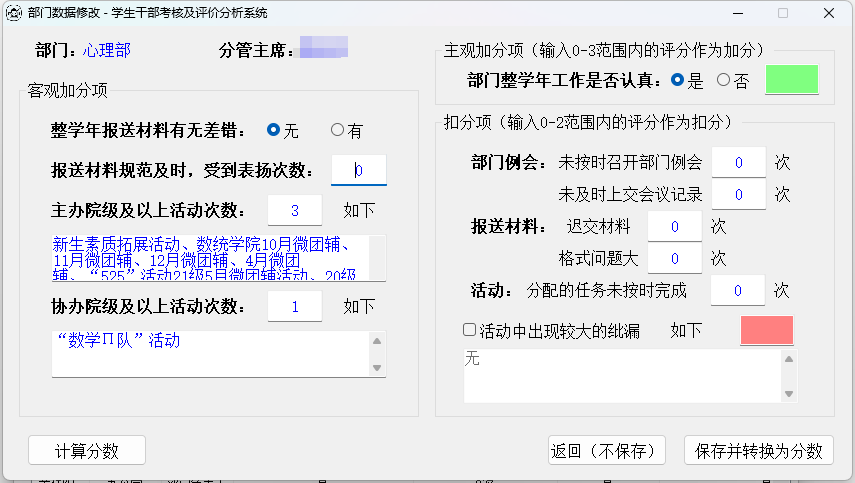Viewport: 855px width, 483px height.
Task: Close the 部门数据修改 window
Action: 829,13
